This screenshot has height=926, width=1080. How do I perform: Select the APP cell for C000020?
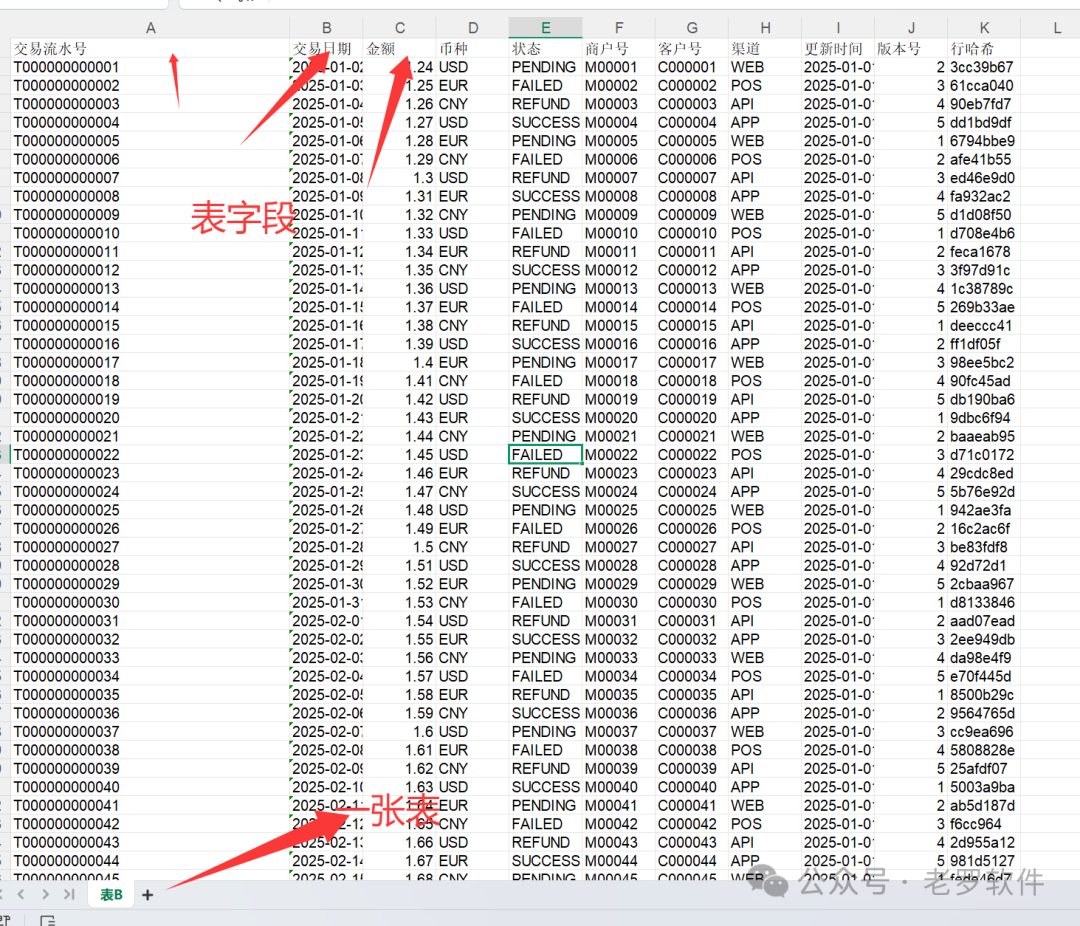click(765, 418)
